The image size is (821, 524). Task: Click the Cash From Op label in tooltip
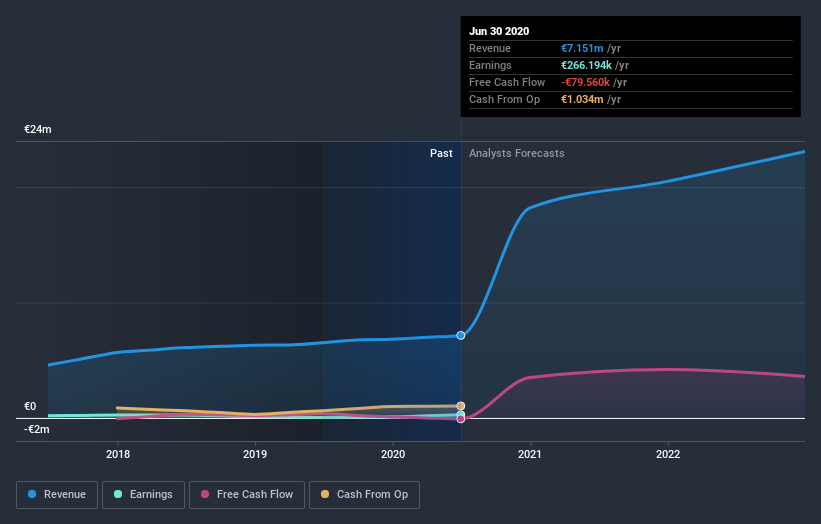point(504,99)
